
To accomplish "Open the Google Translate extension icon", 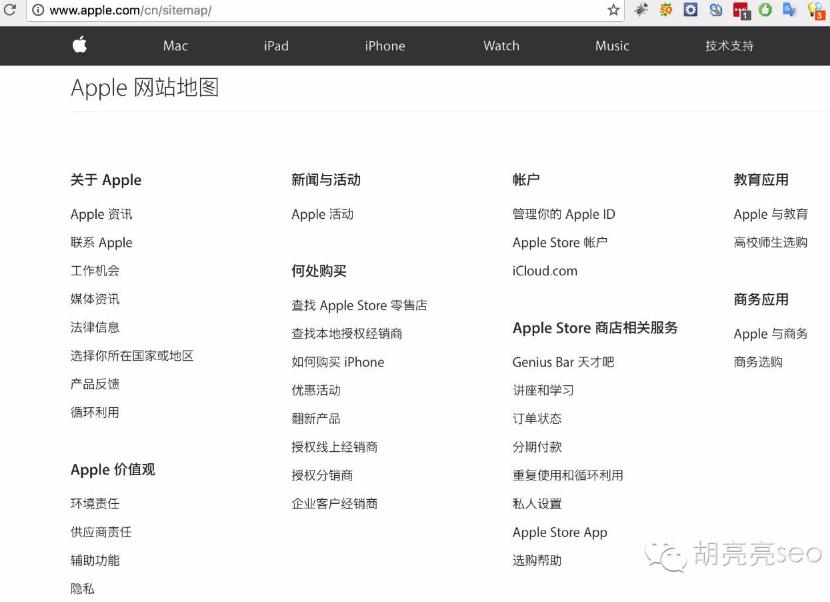I will (x=789, y=10).
